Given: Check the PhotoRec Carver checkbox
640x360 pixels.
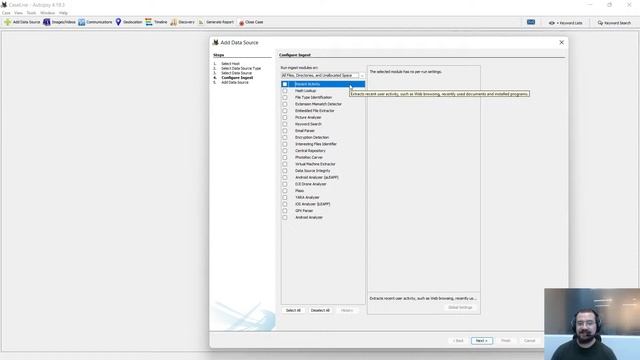Looking at the screenshot, I should pyautogui.click(x=285, y=157).
